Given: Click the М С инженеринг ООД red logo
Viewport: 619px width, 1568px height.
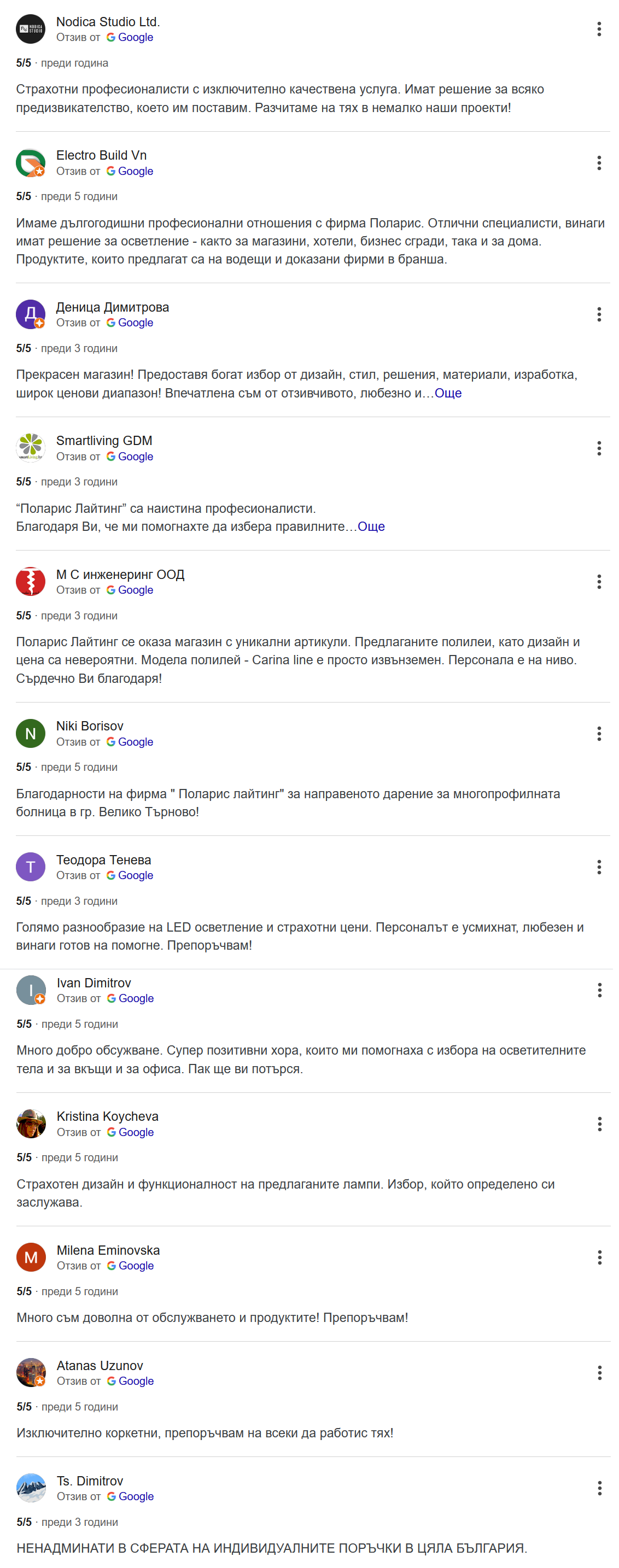Looking at the screenshot, I should click(x=31, y=581).
